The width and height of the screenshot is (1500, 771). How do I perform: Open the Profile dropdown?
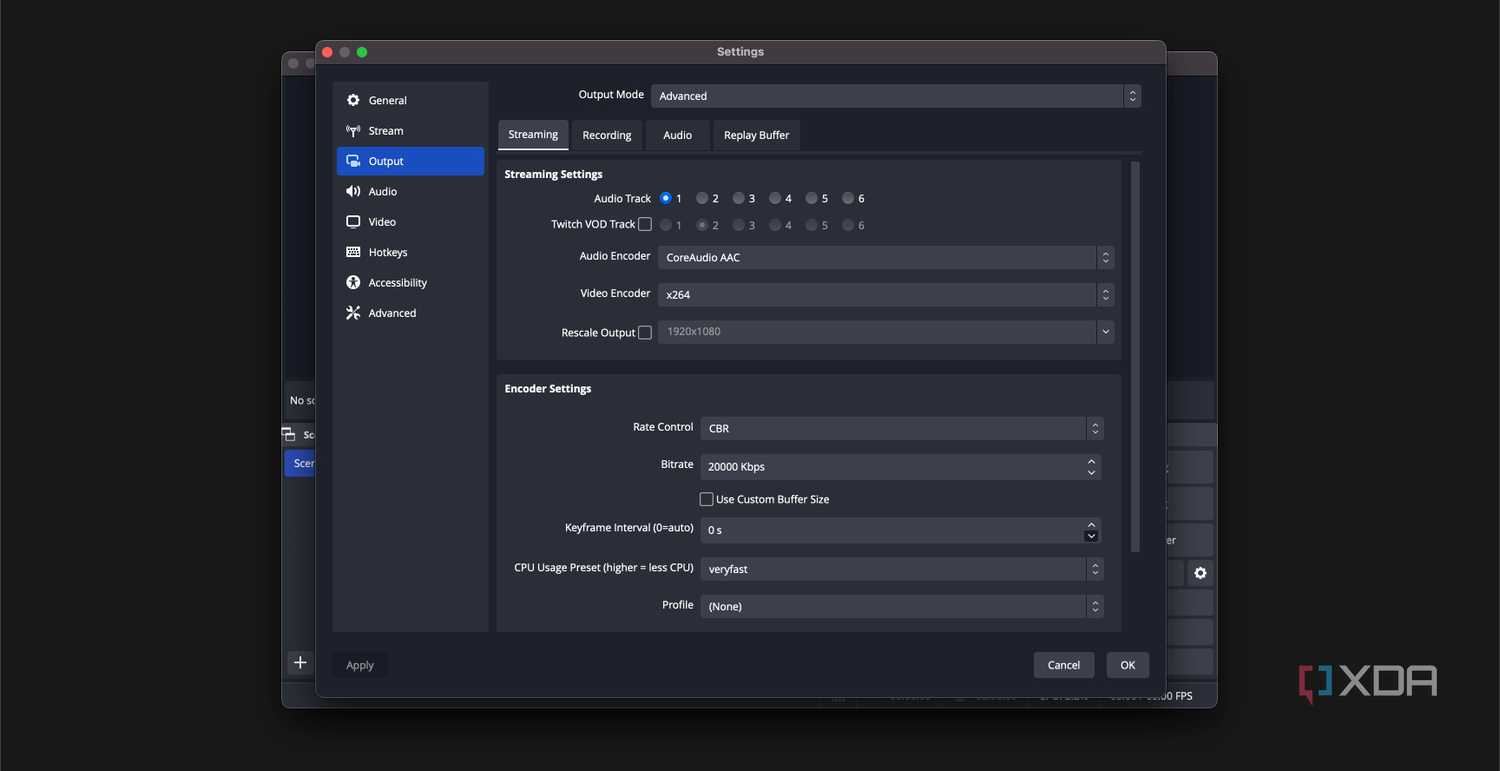902,606
